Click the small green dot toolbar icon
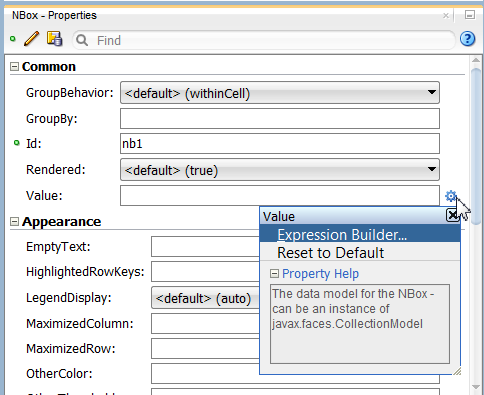Image resolution: width=484 pixels, height=395 pixels. click(x=13, y=39)
